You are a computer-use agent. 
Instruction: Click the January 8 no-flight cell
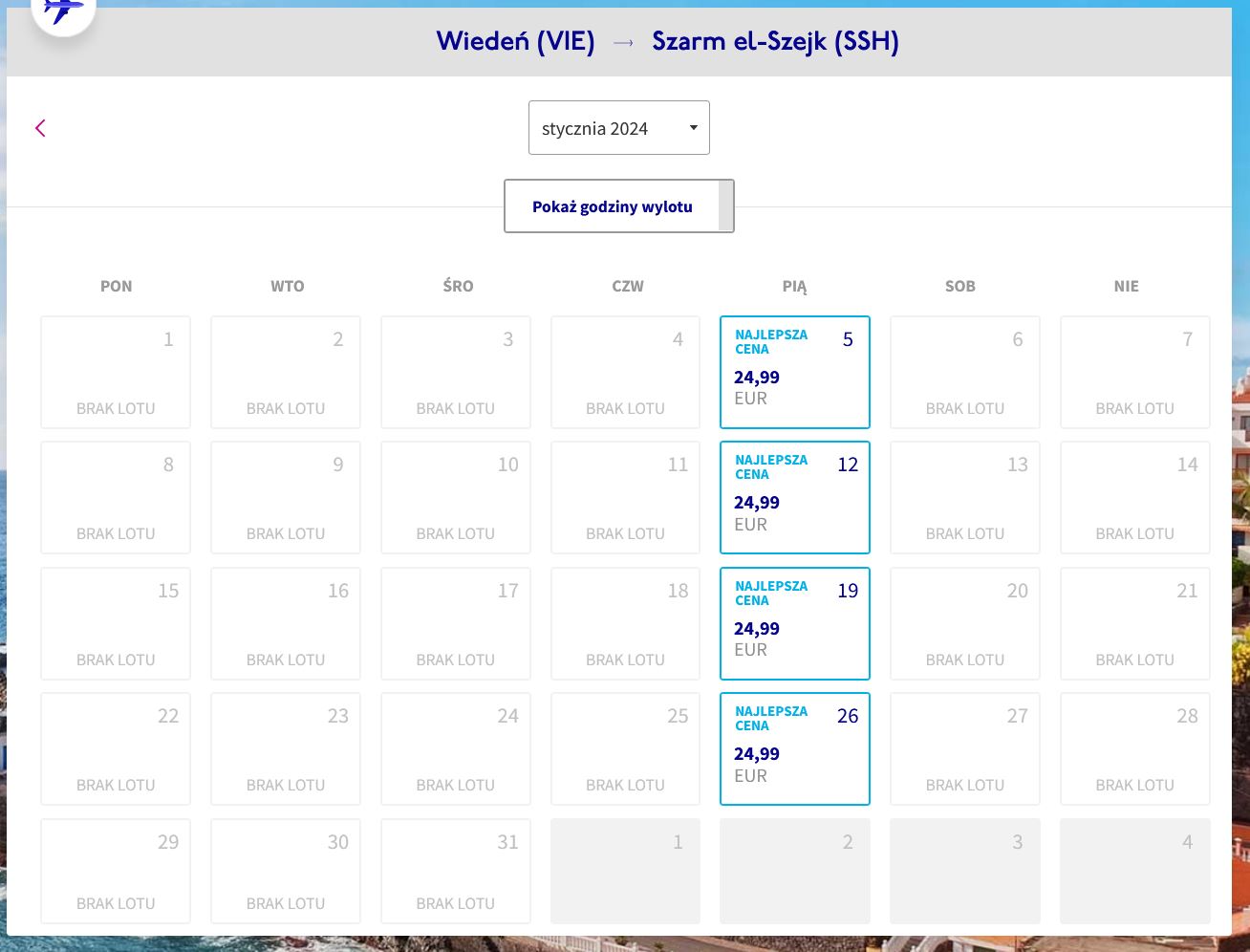116,497
